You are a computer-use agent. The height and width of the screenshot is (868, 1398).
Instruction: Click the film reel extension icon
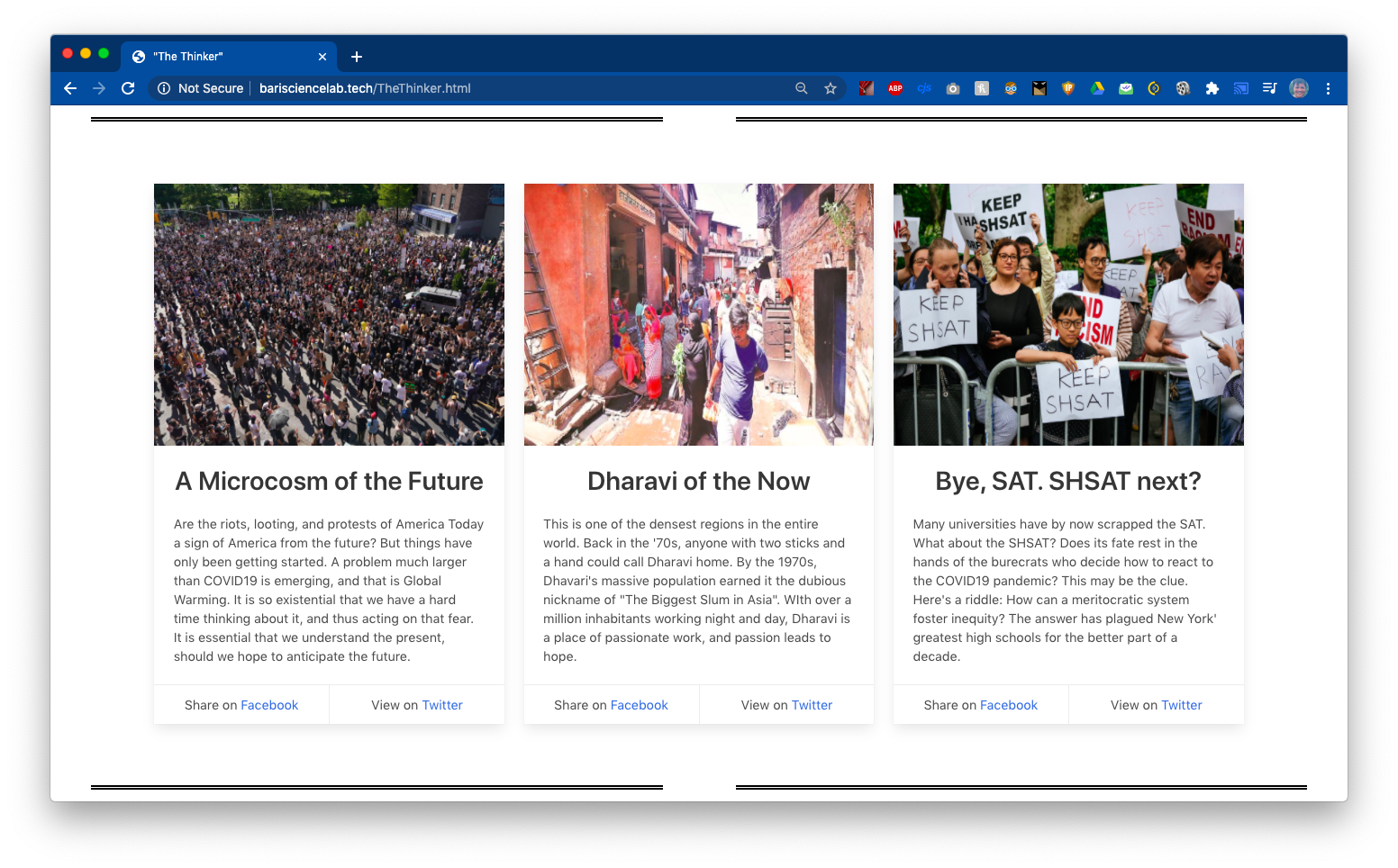[x=1183, y=88]
